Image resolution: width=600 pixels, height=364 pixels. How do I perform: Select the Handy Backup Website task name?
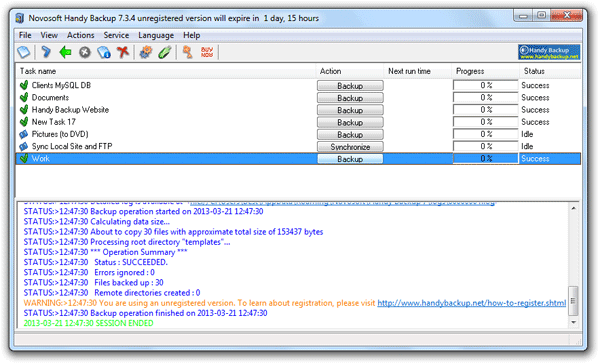[70, 110]
